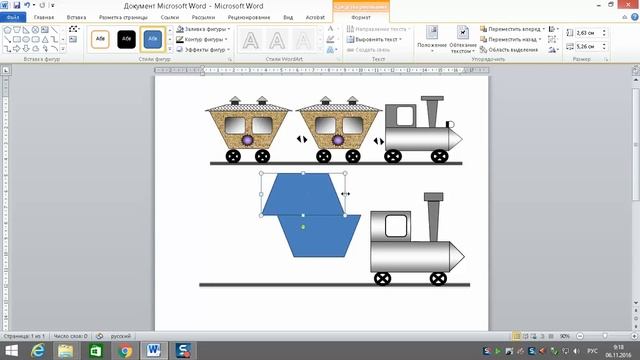640x360 pixels.
Task: Switch to the Главная tab
Action: (44, 18)
